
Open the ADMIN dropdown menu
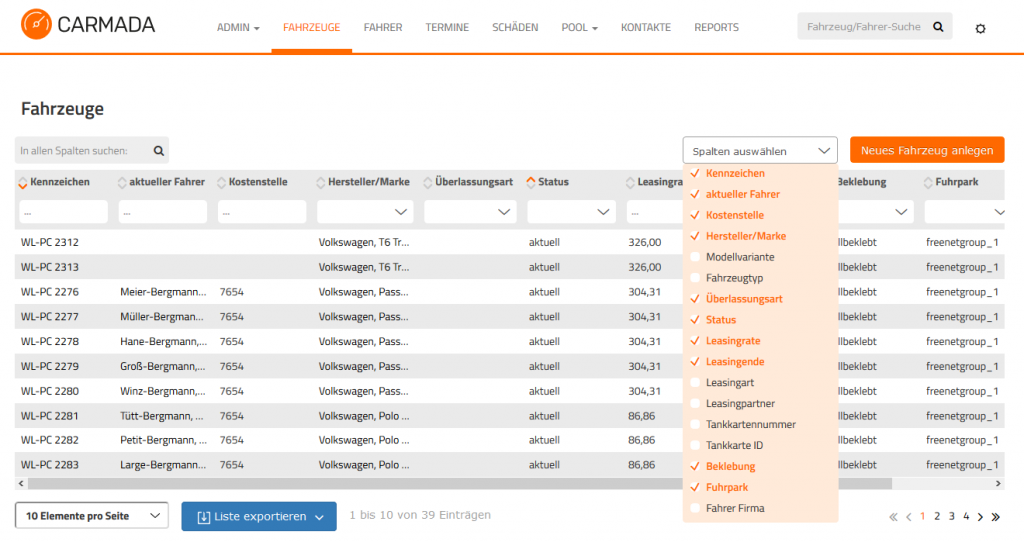238,27
